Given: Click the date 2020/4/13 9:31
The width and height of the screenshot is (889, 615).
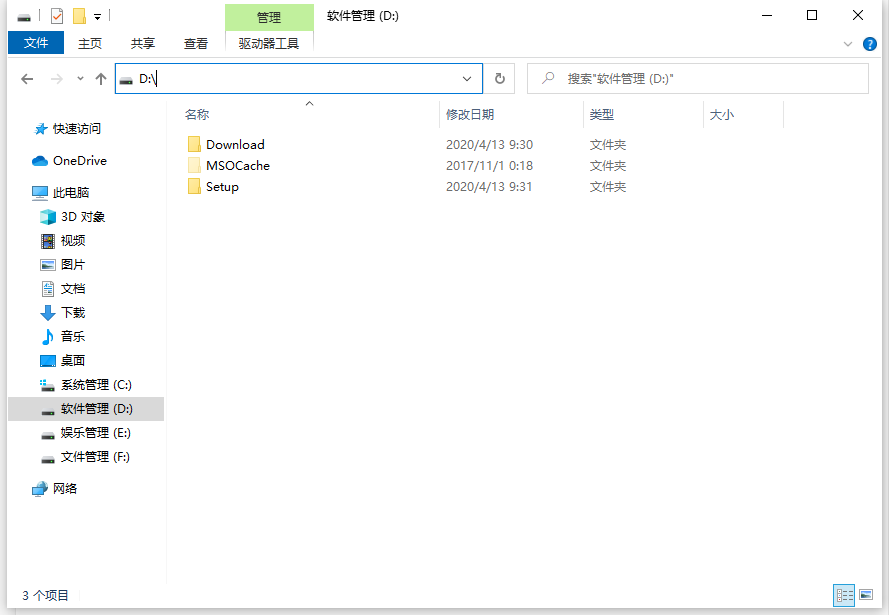Looking at the screenshot, I should point(489,186).
